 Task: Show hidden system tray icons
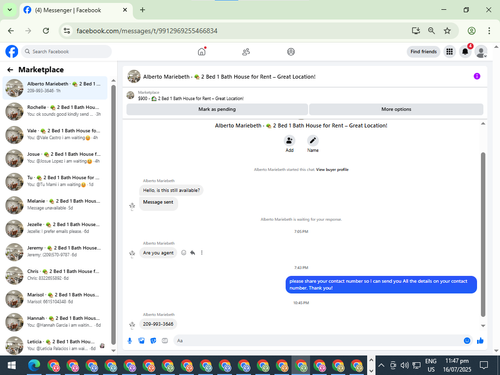point(381,365)
